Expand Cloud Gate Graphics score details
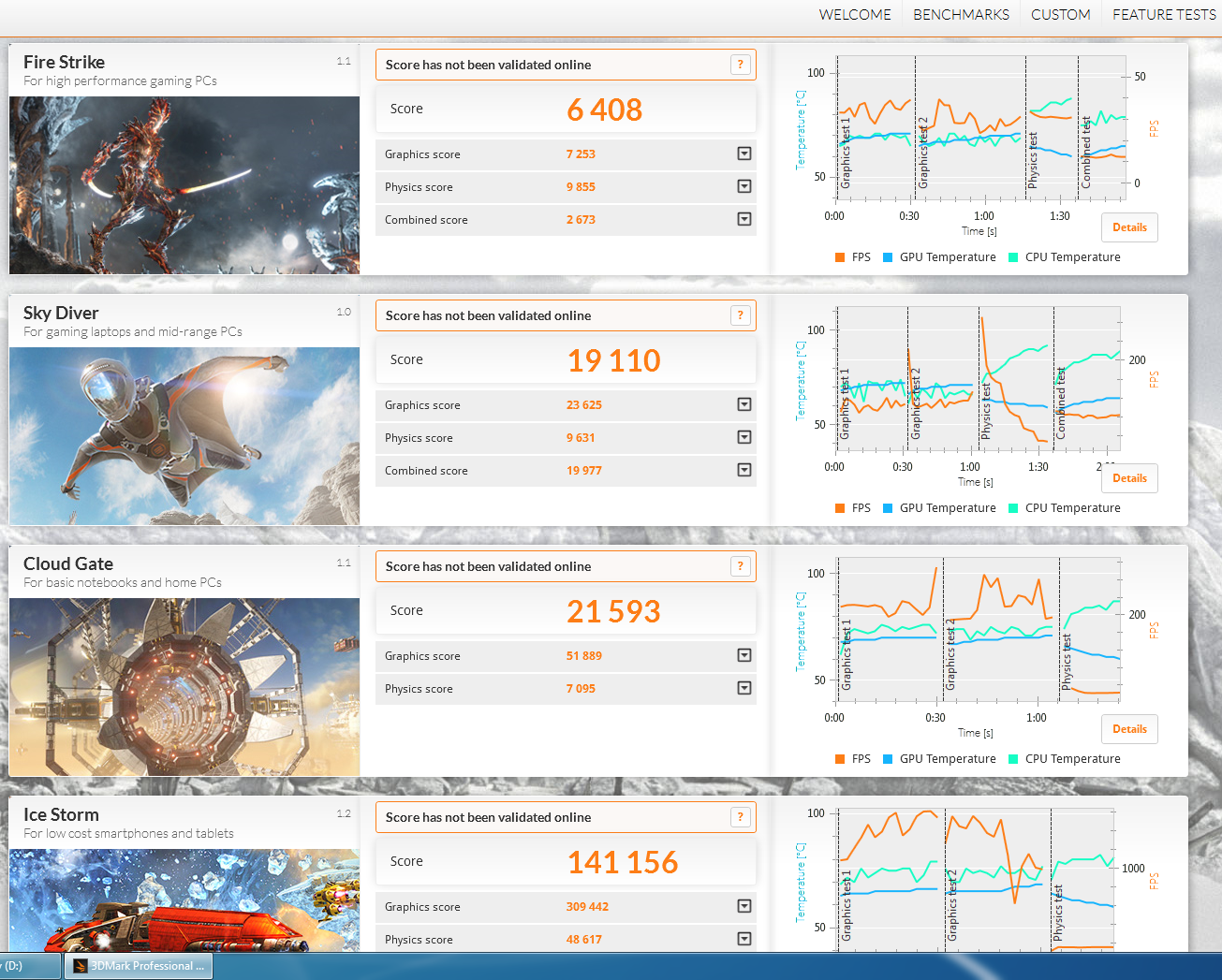The height and width of the screenshot is (980, 1222). tap(744, 655)
